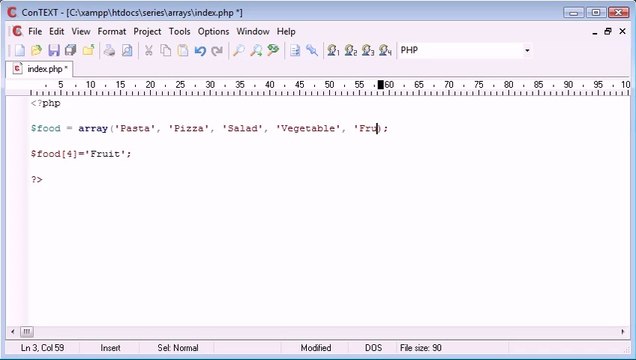Open the Format menu

coord(112,31)
